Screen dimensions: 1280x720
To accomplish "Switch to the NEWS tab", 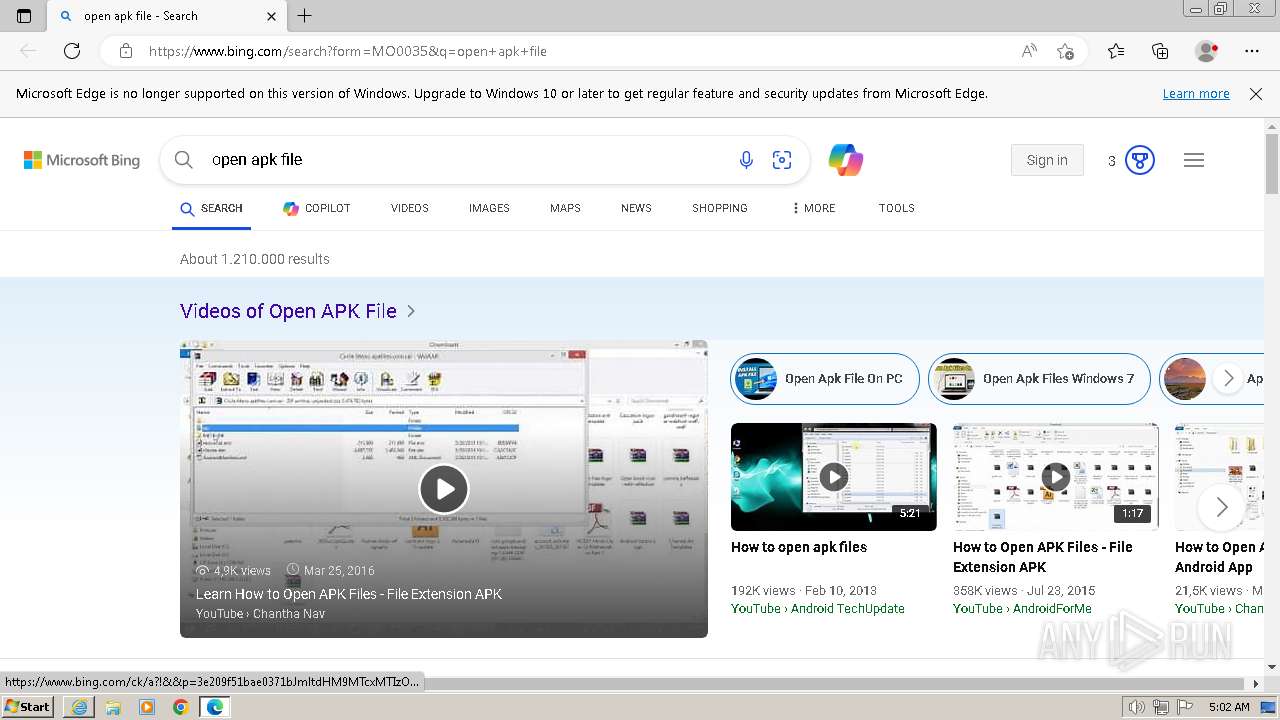I will pyautogui.click(x=636, y=208).
